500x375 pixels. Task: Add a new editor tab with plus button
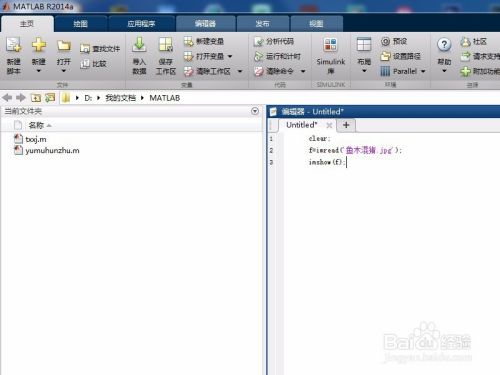346,125
